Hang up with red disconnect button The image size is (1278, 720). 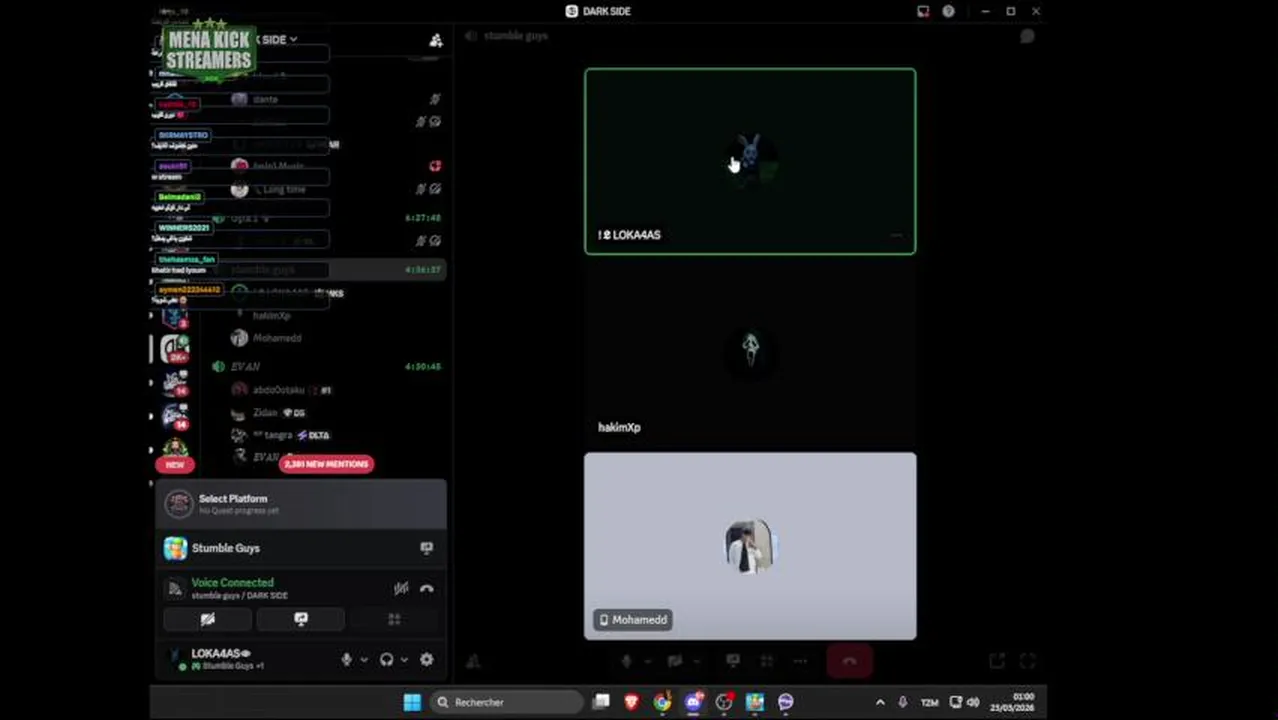(849, 661)
